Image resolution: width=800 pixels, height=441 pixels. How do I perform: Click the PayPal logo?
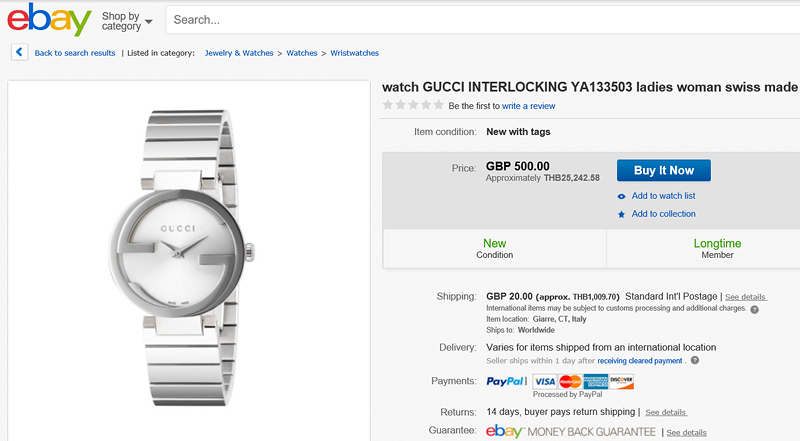pyautogui.click(x=506, y=381)
